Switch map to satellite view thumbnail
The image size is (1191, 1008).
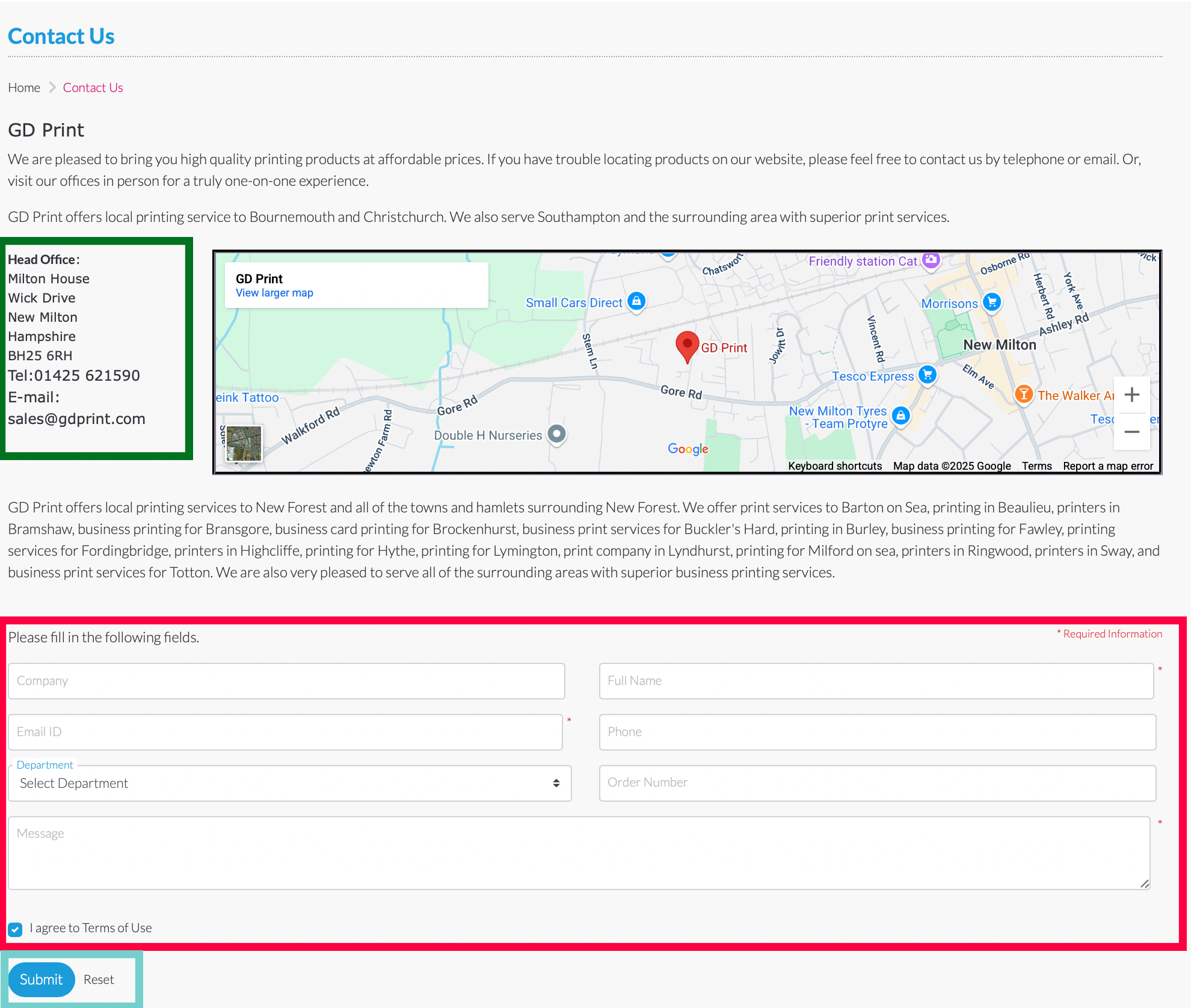244,444
